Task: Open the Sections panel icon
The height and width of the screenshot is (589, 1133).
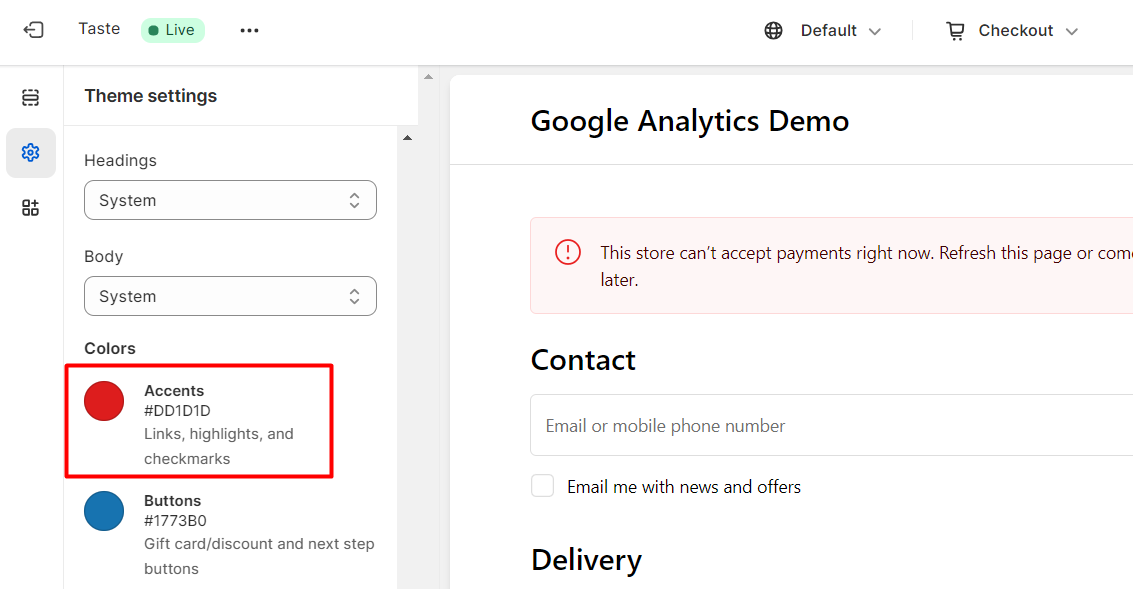Action: click(x=30, y=98)
